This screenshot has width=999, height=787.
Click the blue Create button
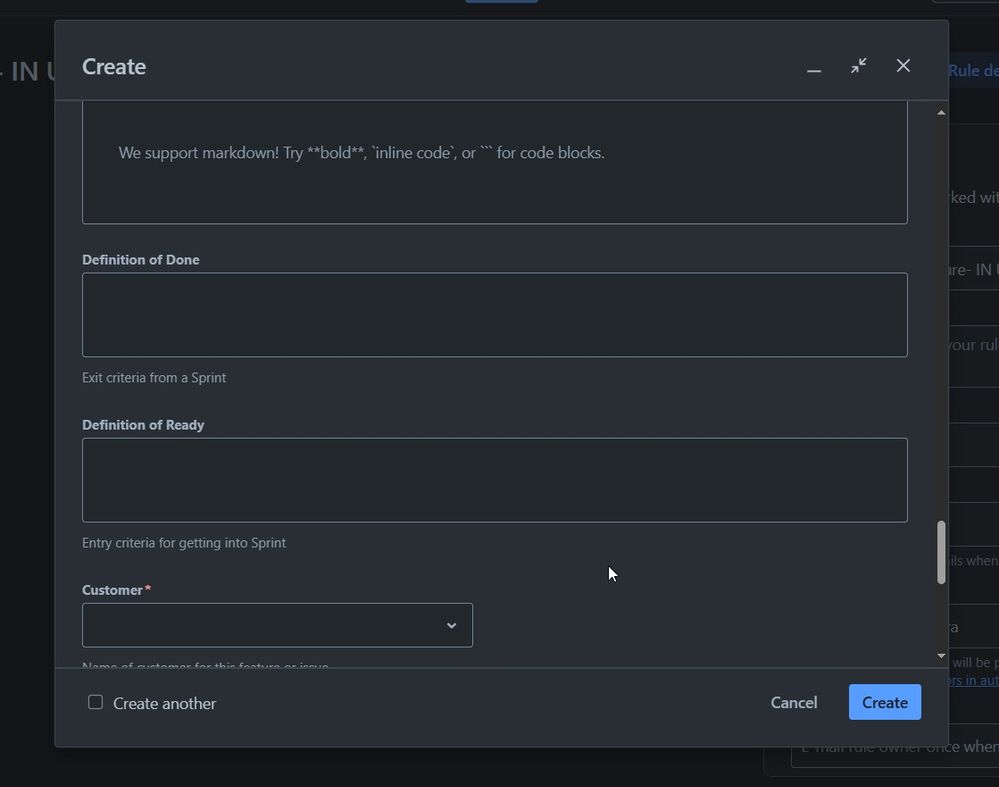click(x=884, y=702)
